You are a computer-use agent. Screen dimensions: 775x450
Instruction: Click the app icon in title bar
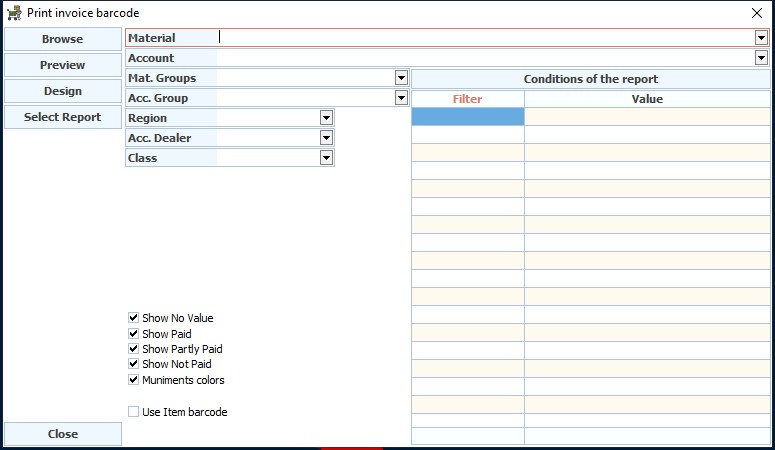pos(14,13)
